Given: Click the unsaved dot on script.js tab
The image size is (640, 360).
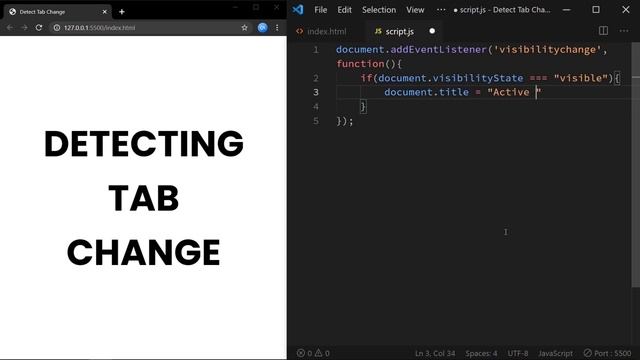Looking at the screenshot, I should (x=432, y=31).
